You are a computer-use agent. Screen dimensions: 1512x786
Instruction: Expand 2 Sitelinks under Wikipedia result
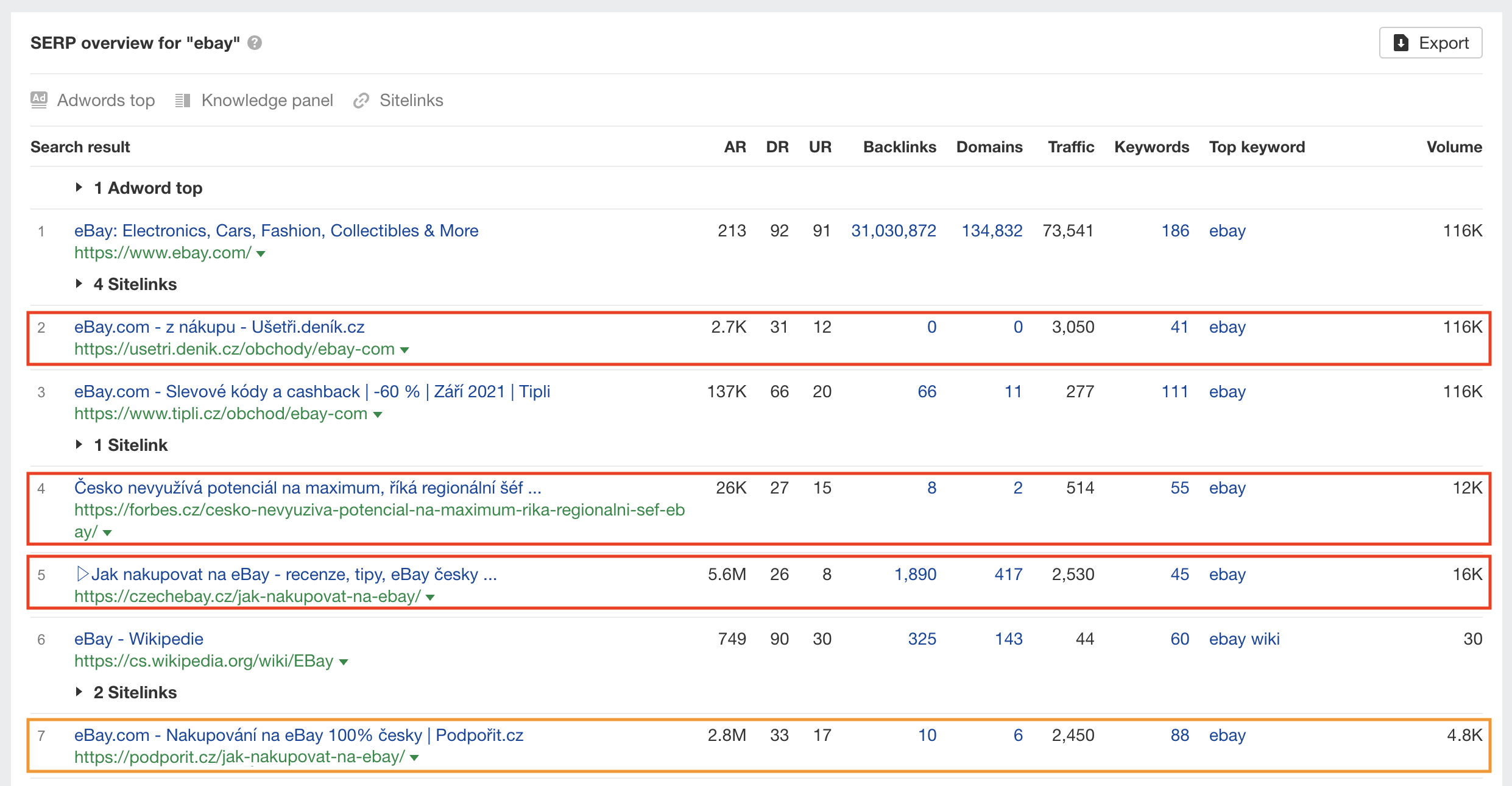79,692
